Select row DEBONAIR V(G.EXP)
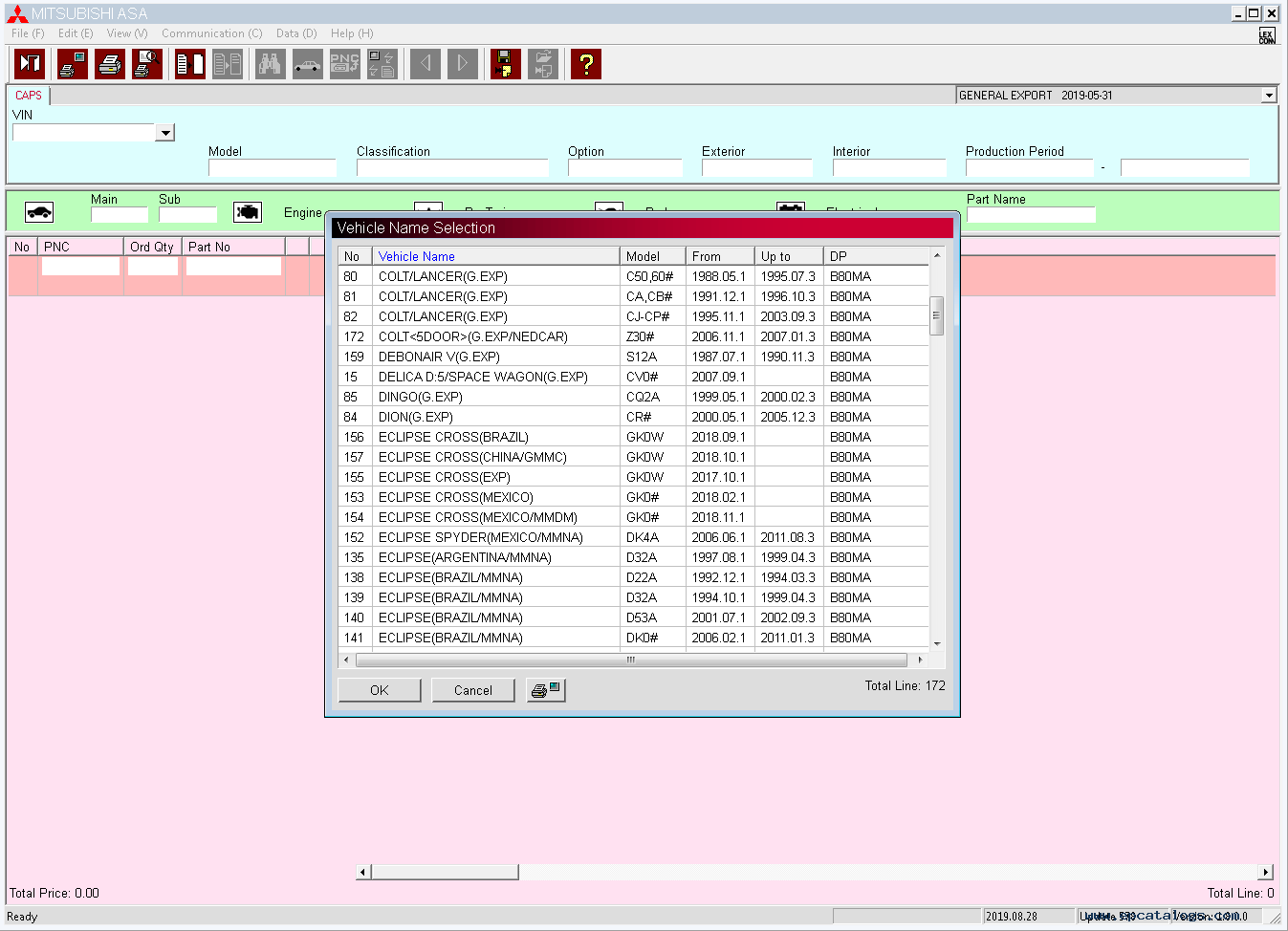The width and height of the screenshot is (1288, 931). [634, 357]
